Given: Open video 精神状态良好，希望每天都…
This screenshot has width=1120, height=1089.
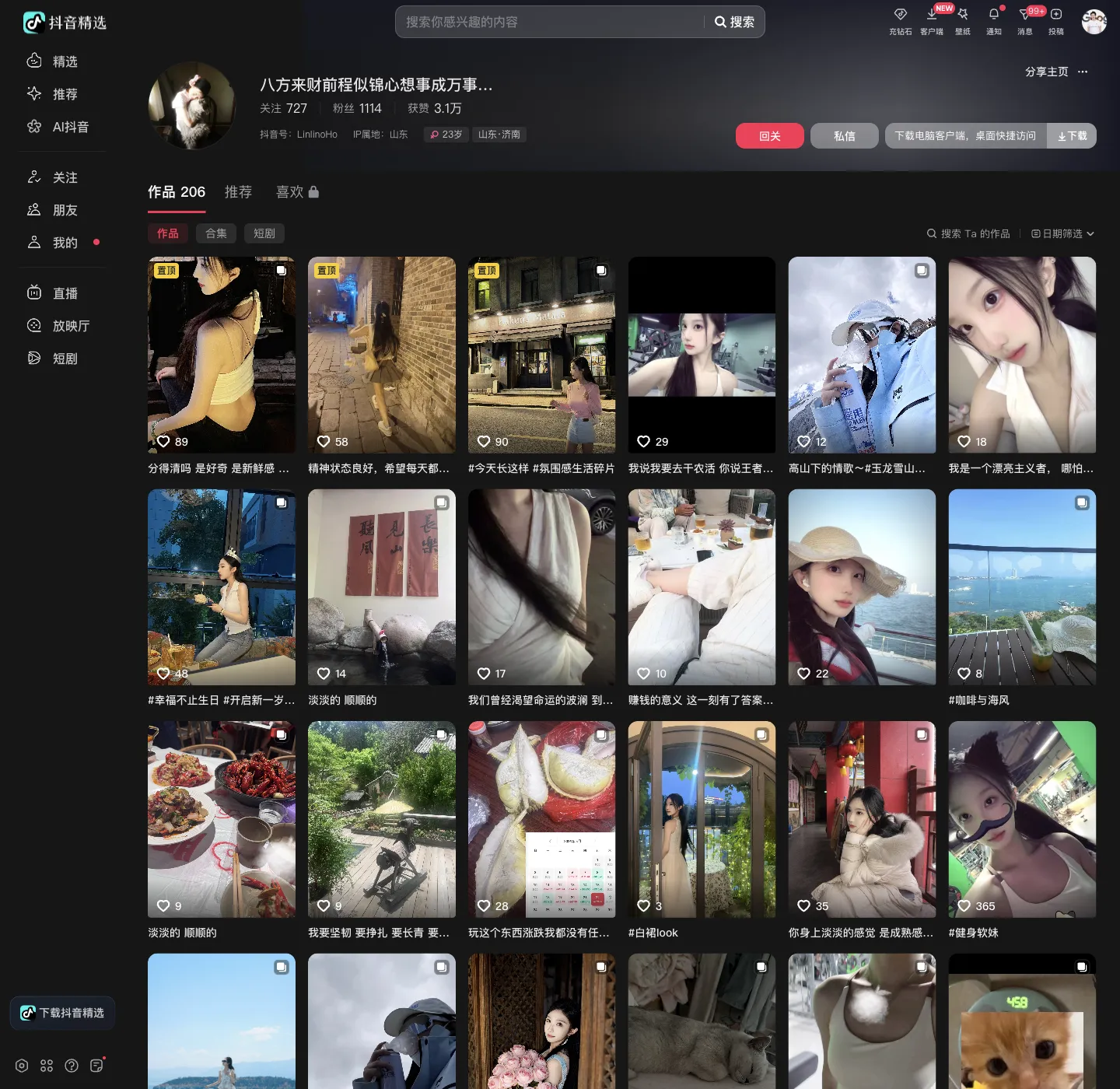Looking at the screenshot, I should [x=382, y=355].
